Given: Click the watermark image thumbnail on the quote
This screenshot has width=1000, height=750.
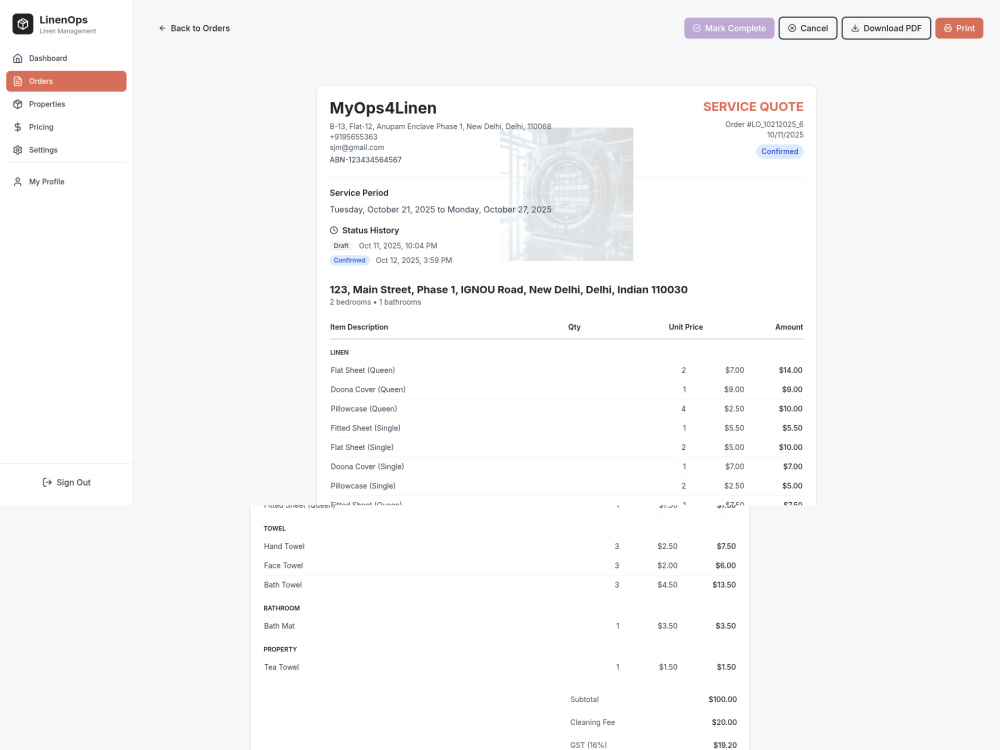Looking at the screenshot, I should (x=566, y=194).
